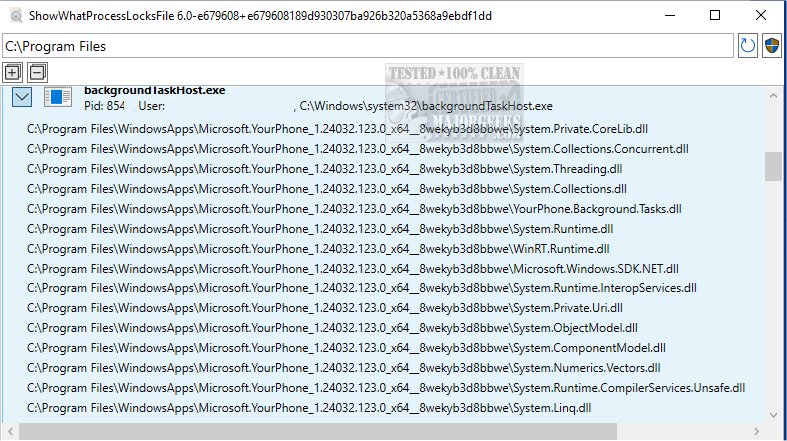Viewport: 787px width, 441px height.
Task: Select the System.Numerics.Vectors.dll entry
Action: (x=349, y=368)
